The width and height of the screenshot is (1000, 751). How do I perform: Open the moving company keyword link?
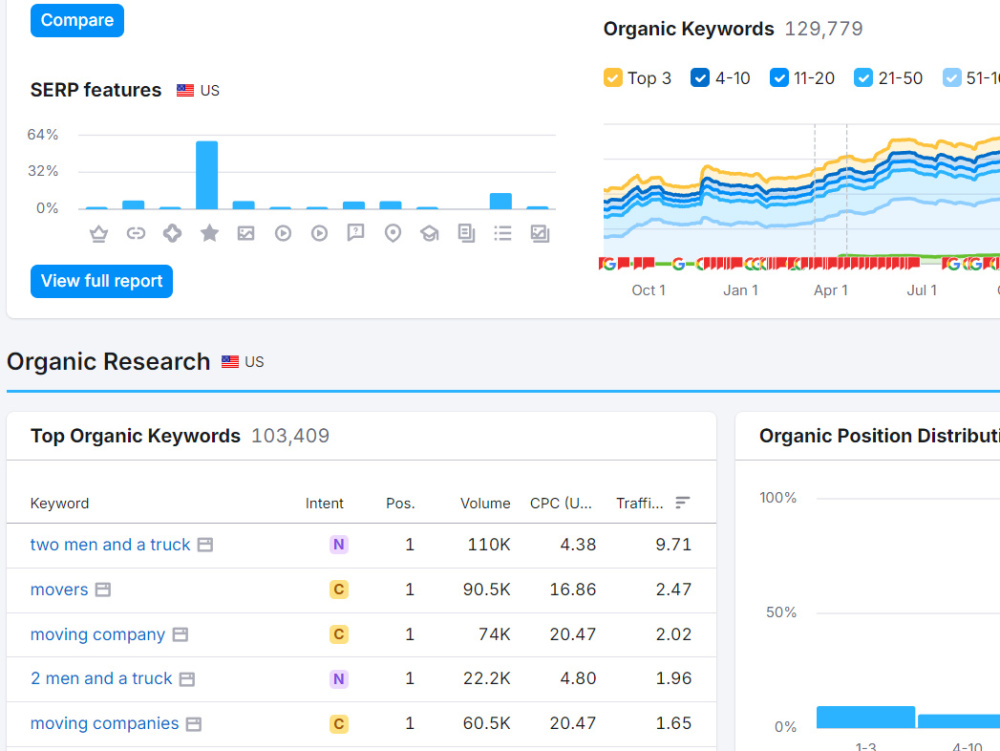click(x=98, y=634)
